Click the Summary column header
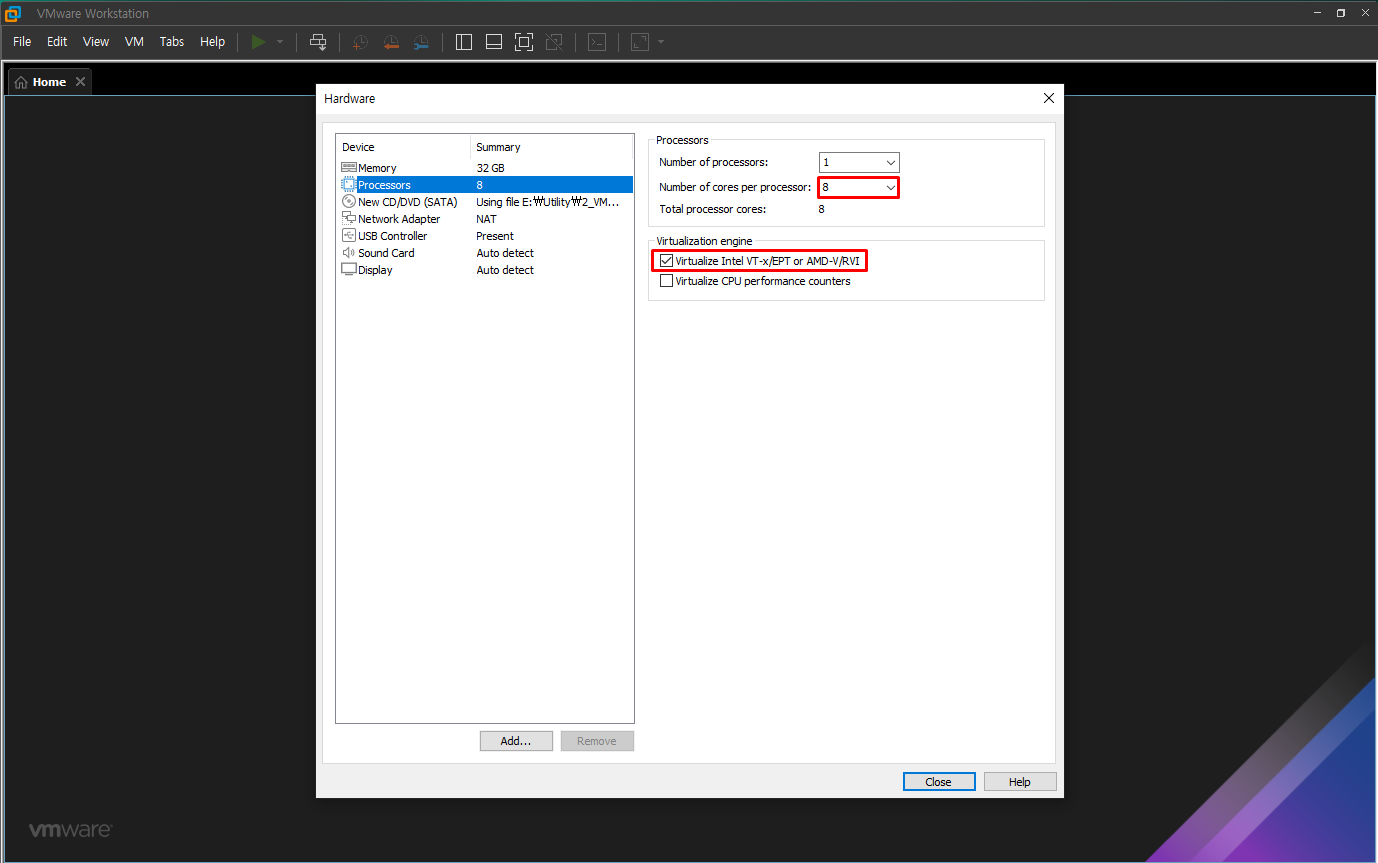The image size is (1378, 863). tap(552, 147)
